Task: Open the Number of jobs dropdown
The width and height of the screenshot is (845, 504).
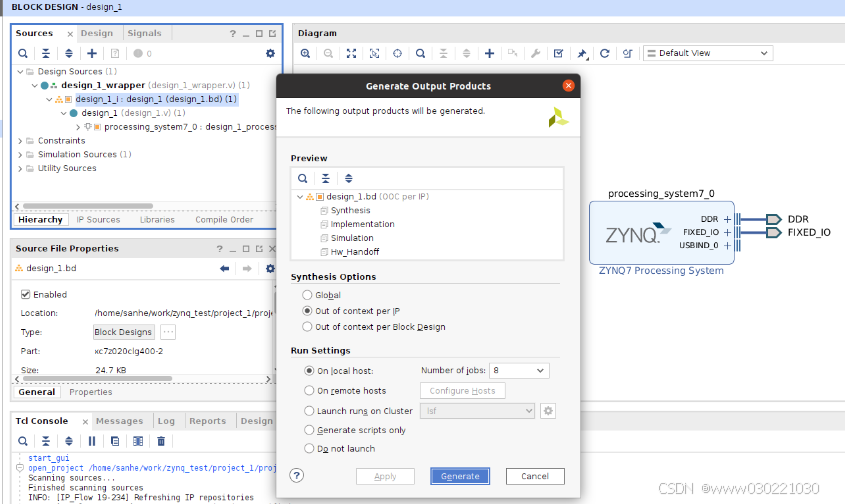Action: point(519,370)
